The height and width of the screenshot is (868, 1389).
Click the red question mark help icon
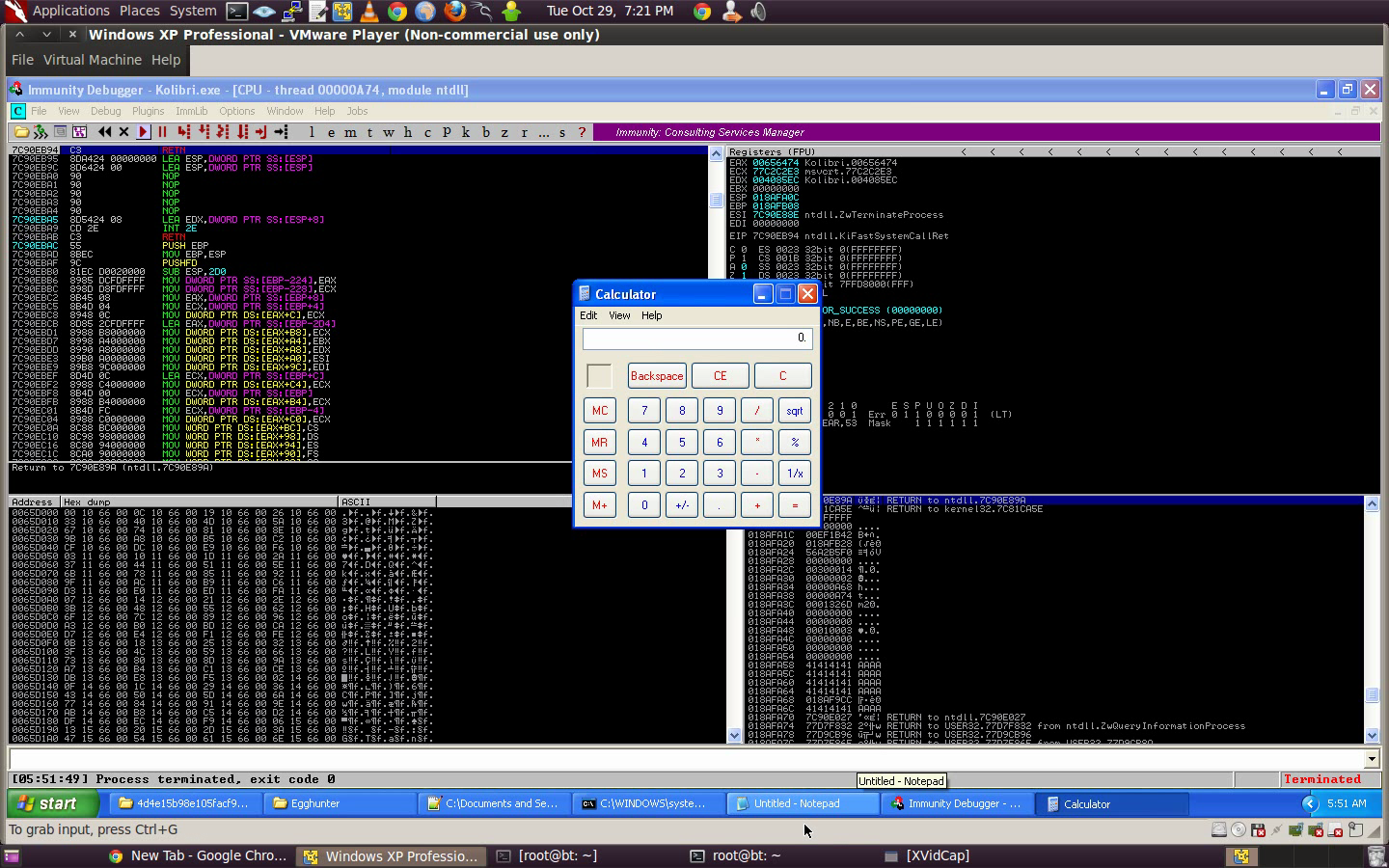pyautogui.click(x=582, y=132)
